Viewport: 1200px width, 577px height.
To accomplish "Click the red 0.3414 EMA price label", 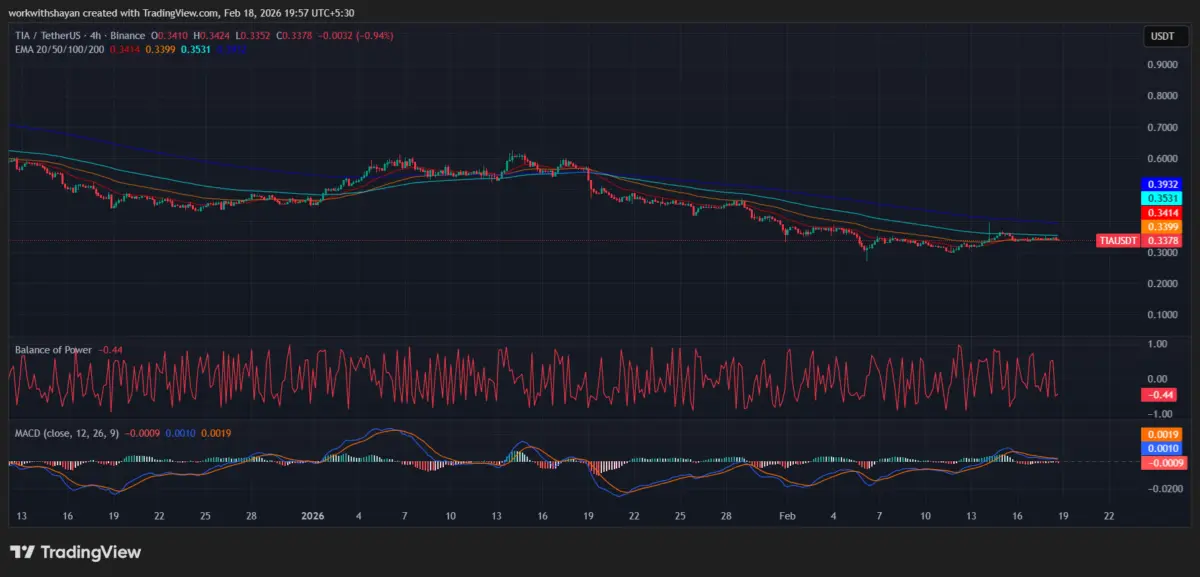I will tap(1160, 213).
